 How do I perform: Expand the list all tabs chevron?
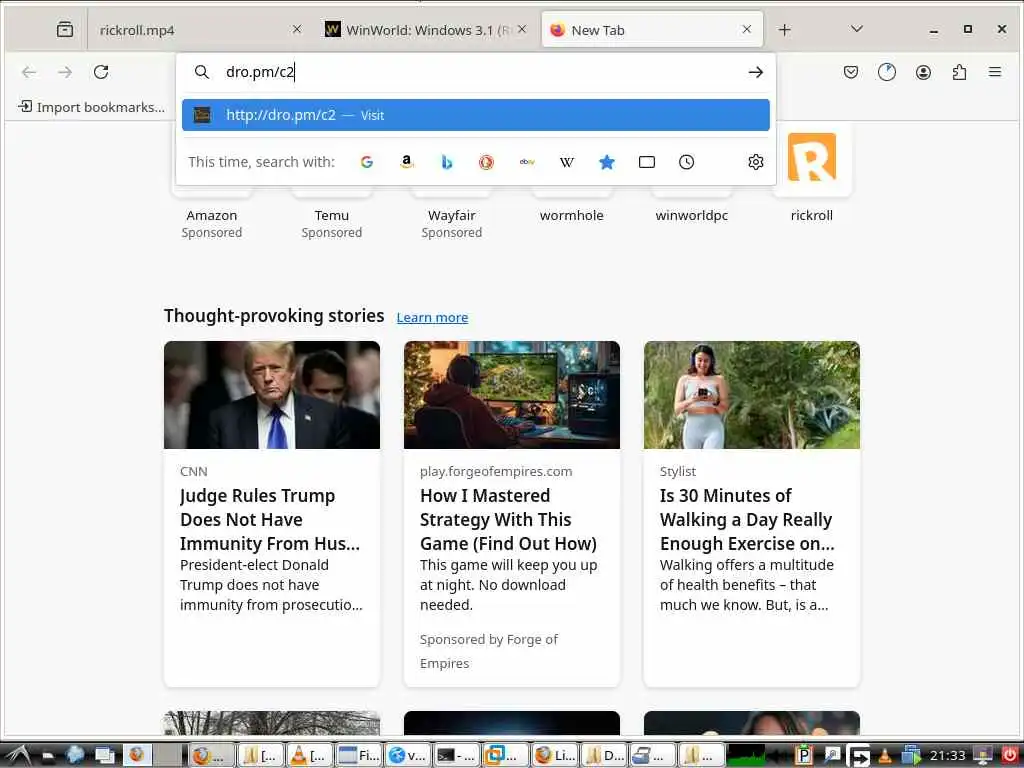point(857,29)
